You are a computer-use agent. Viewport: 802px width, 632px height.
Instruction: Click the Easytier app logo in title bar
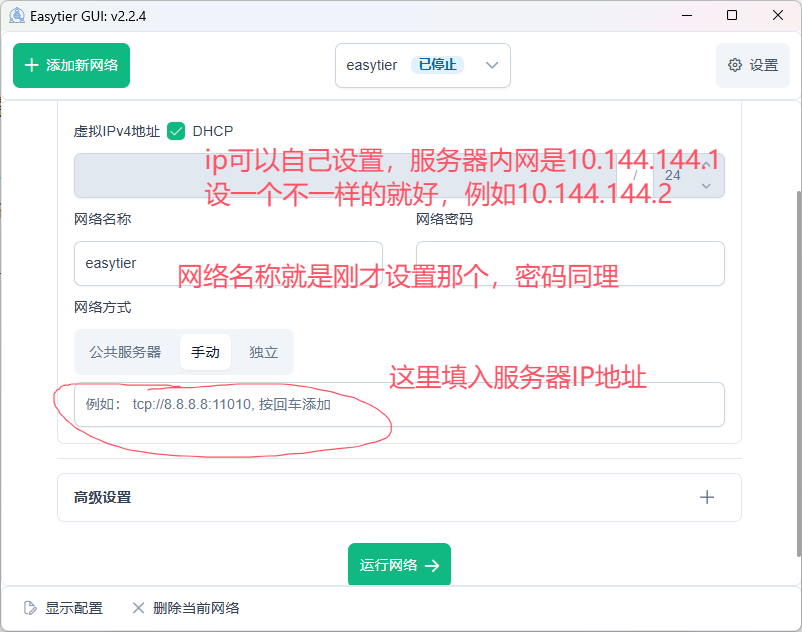(17, 16)
